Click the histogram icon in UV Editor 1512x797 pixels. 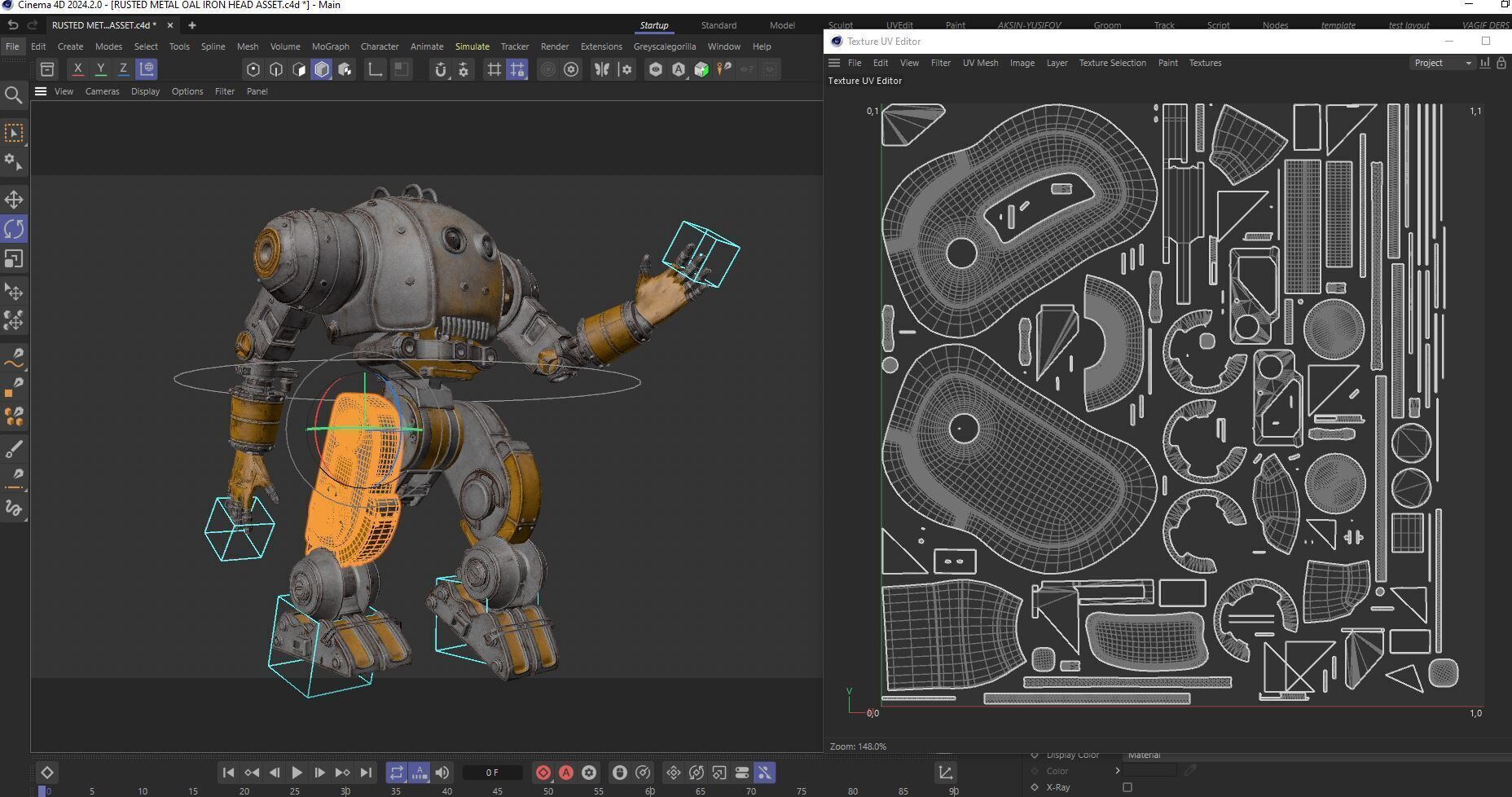pyautogui.click(x=1485, y=63)
